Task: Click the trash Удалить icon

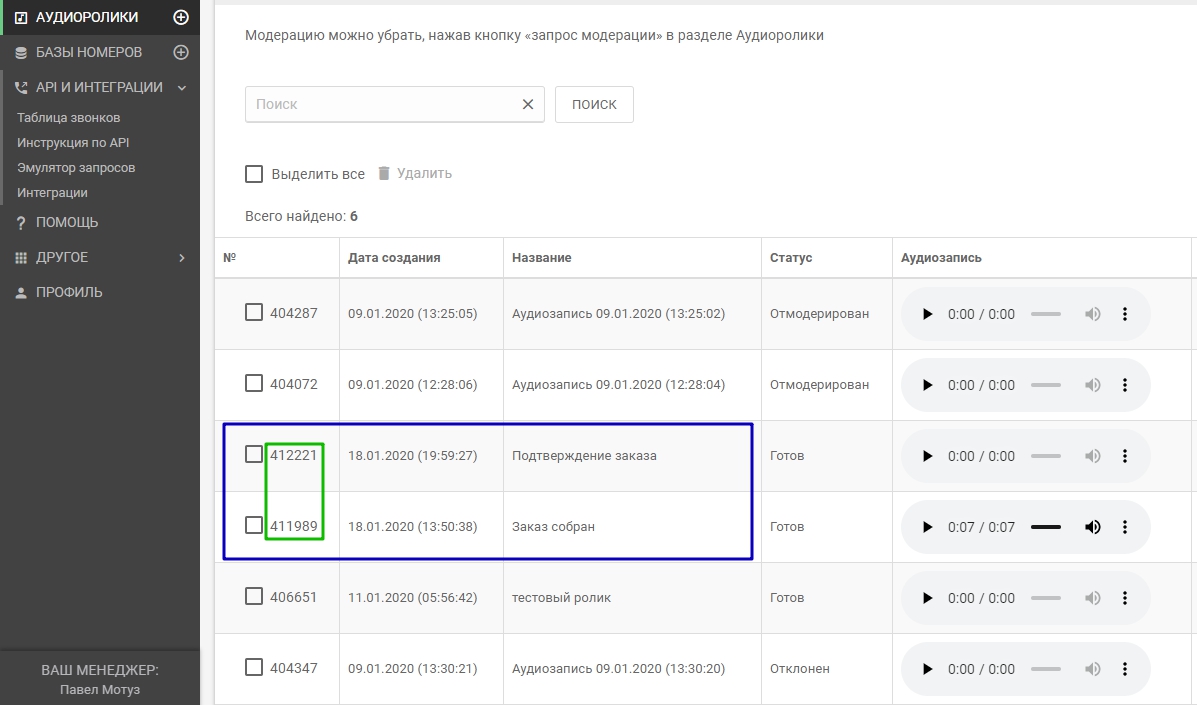Action: 384,173
